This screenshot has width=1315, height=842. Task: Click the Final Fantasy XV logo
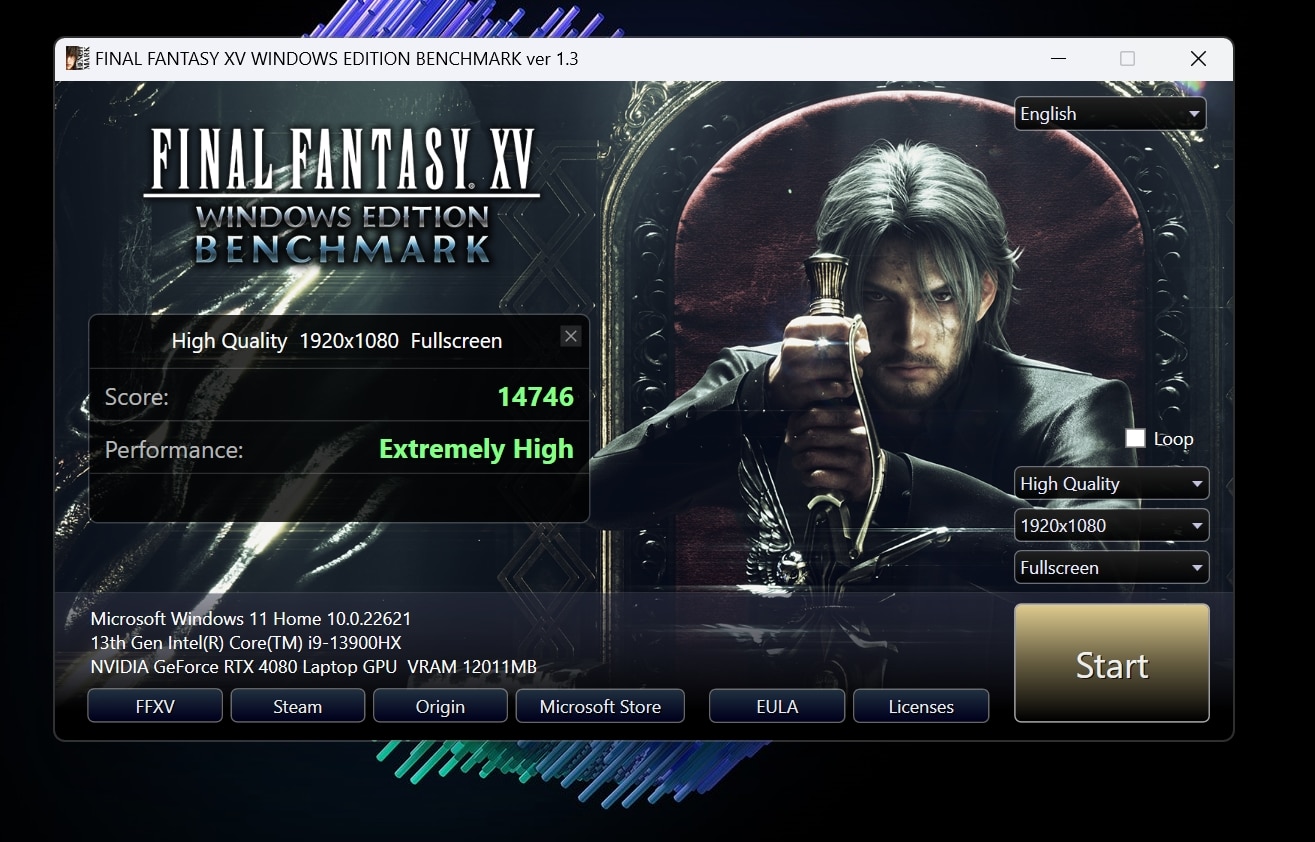point(342,196)
